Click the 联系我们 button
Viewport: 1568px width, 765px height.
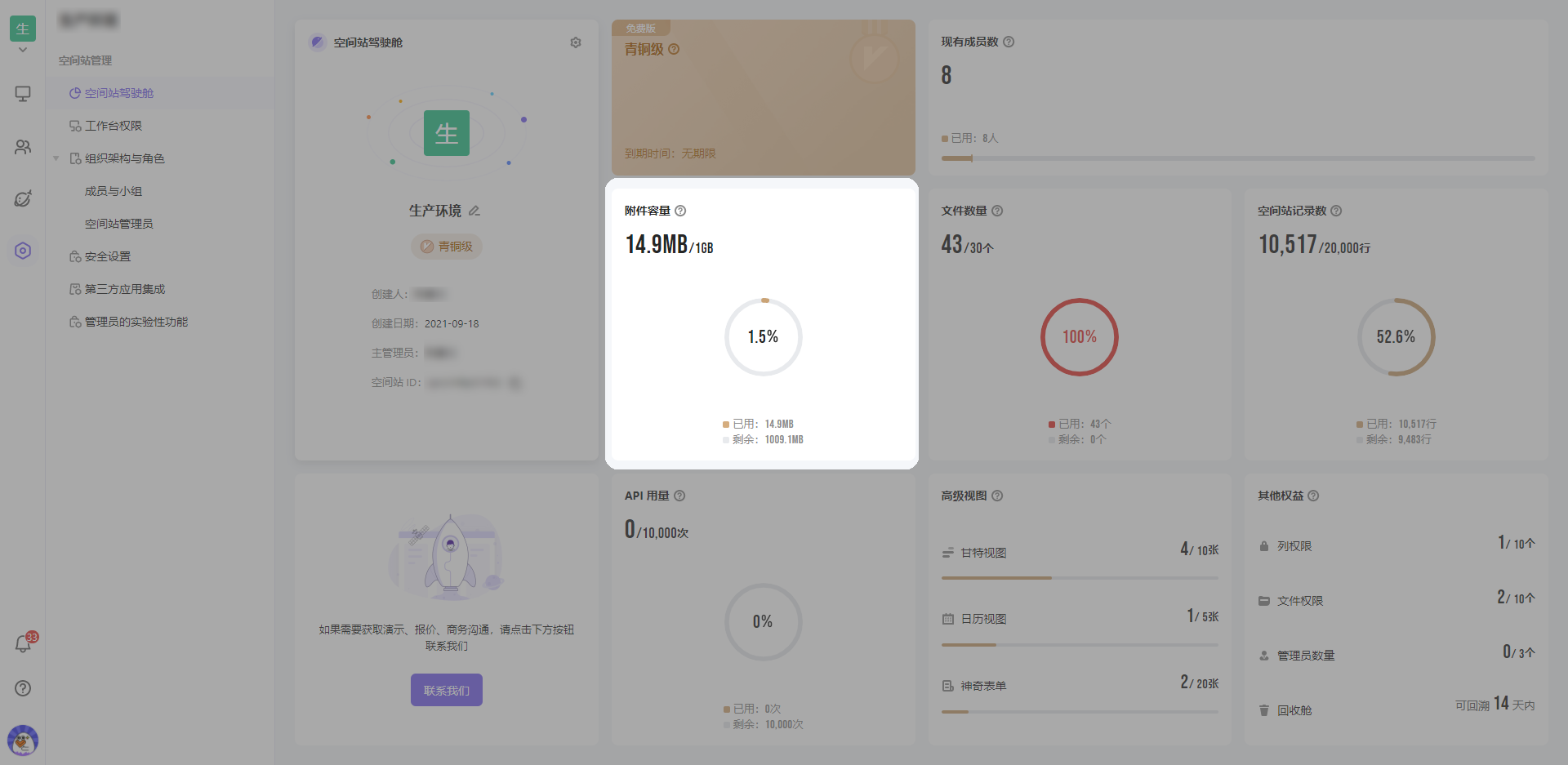pyautogui.click(x=447, y=690)
